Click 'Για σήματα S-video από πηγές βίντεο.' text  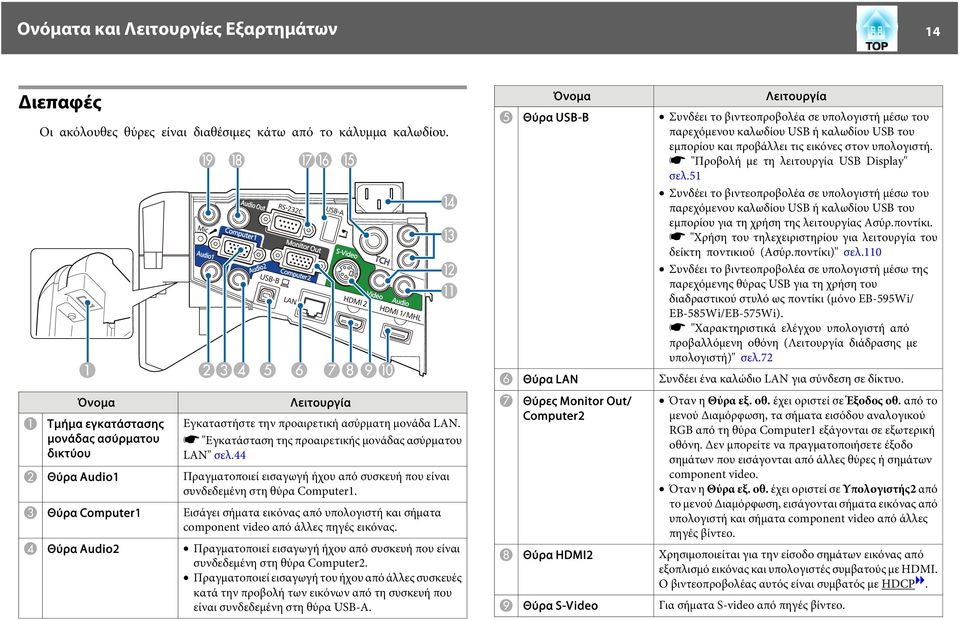click(752, 605)
